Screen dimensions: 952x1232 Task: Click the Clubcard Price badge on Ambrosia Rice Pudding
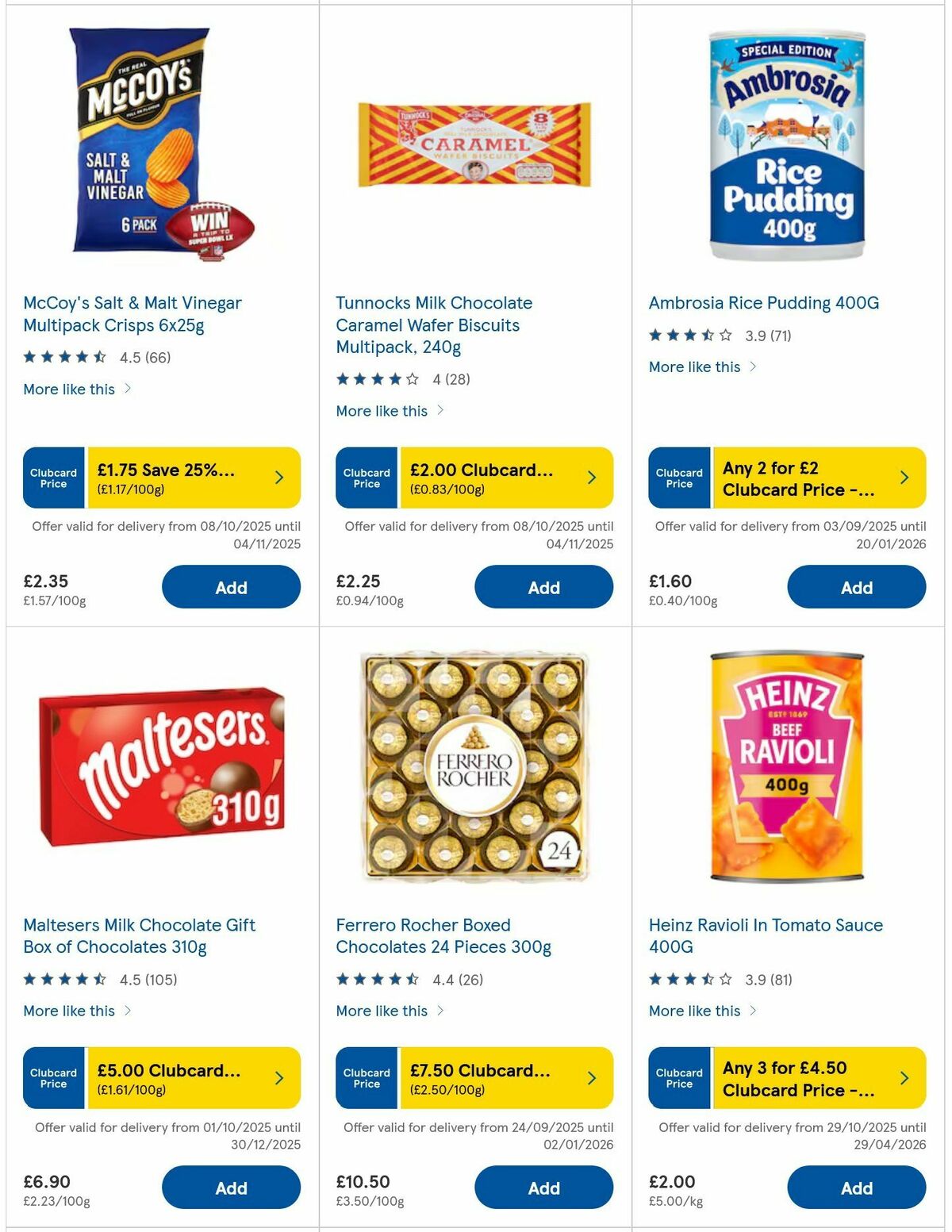tap(679, 477)
